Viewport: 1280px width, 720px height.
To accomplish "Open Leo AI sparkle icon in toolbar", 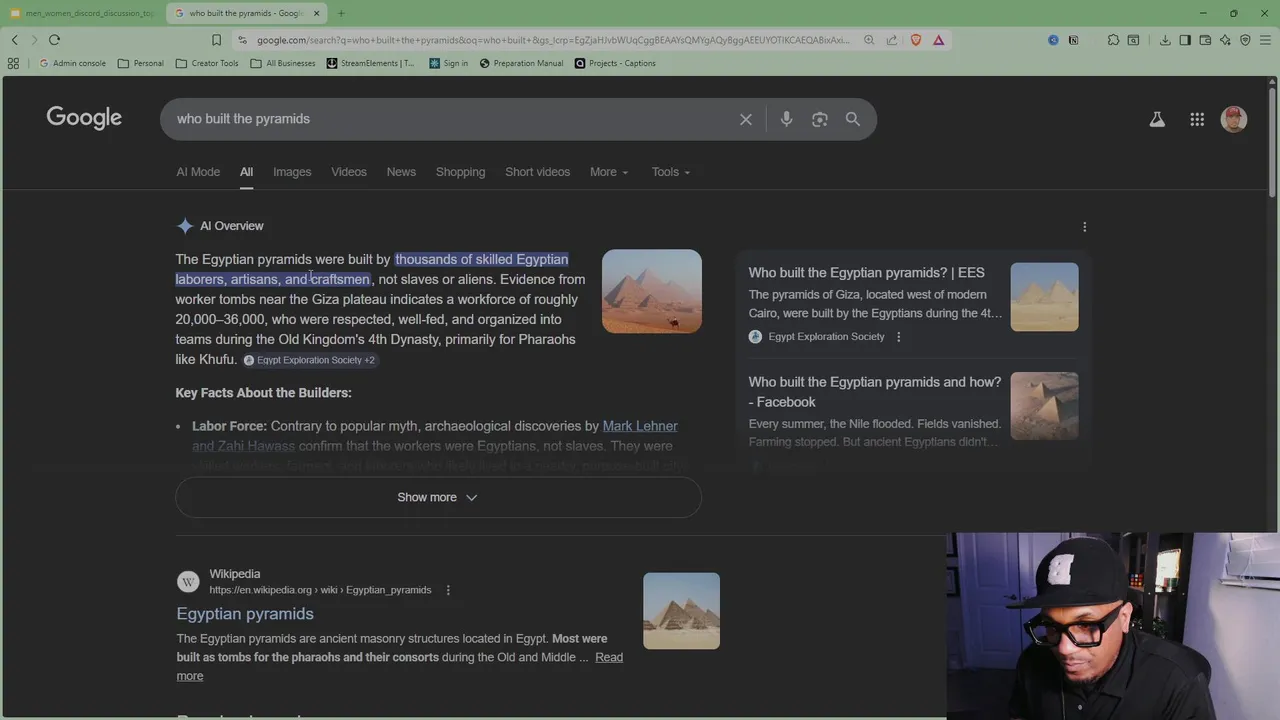I will pos(1225,40).
